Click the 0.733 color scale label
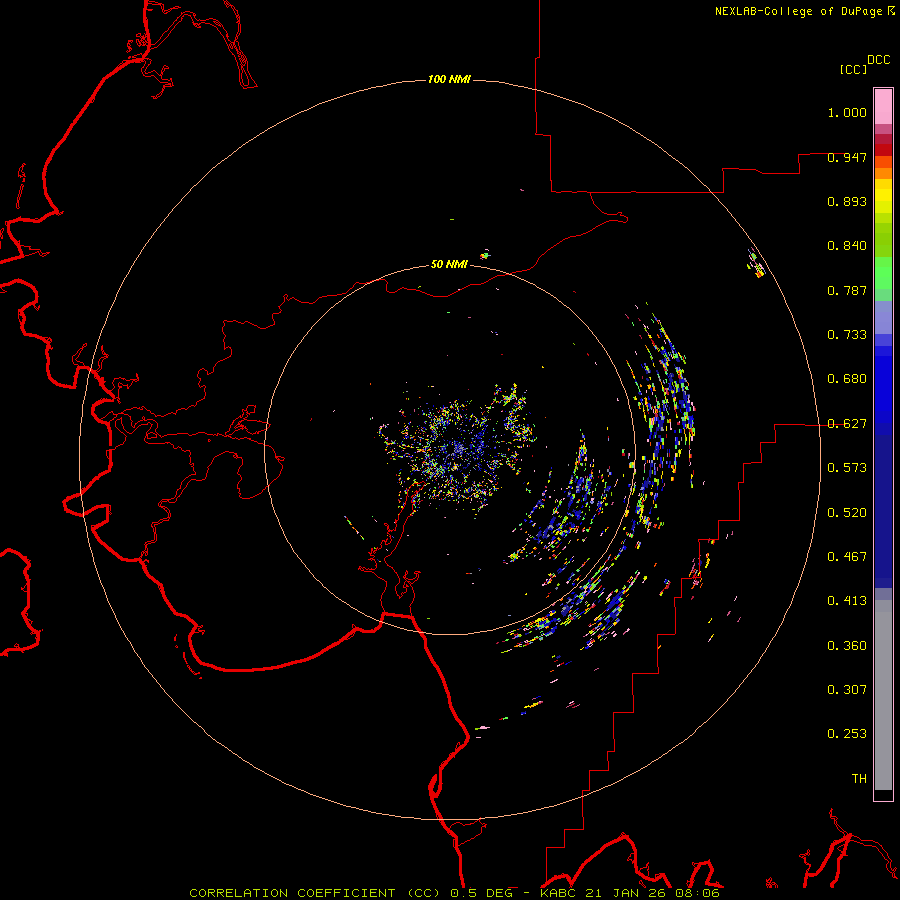 847,335
